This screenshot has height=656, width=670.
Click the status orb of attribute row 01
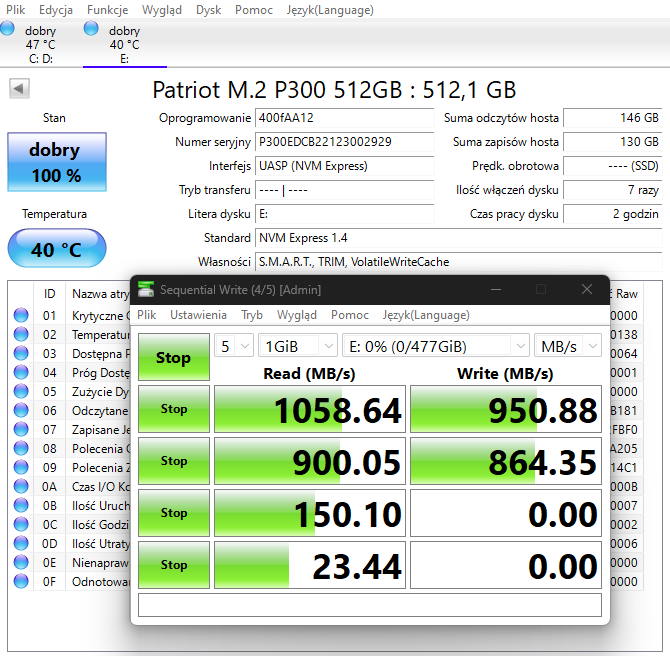[21, 316]
